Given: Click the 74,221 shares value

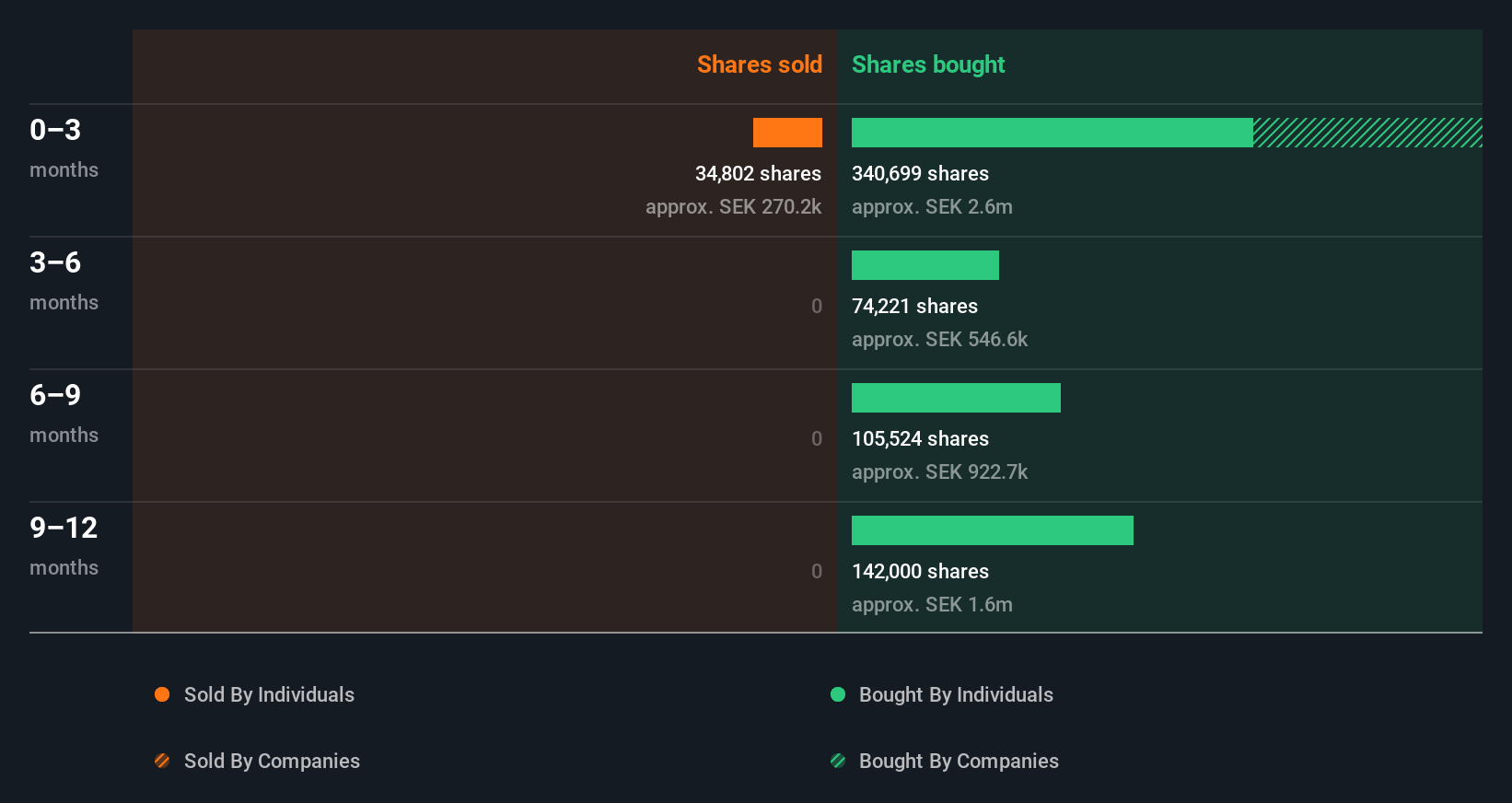Looking at the screenshot, I should (914, 306).
